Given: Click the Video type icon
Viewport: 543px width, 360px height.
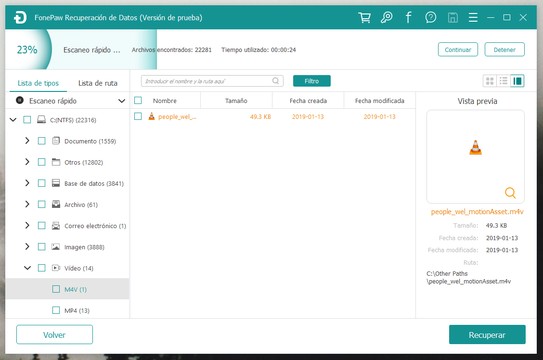Looking at the screenshot, I should [56, 268].
